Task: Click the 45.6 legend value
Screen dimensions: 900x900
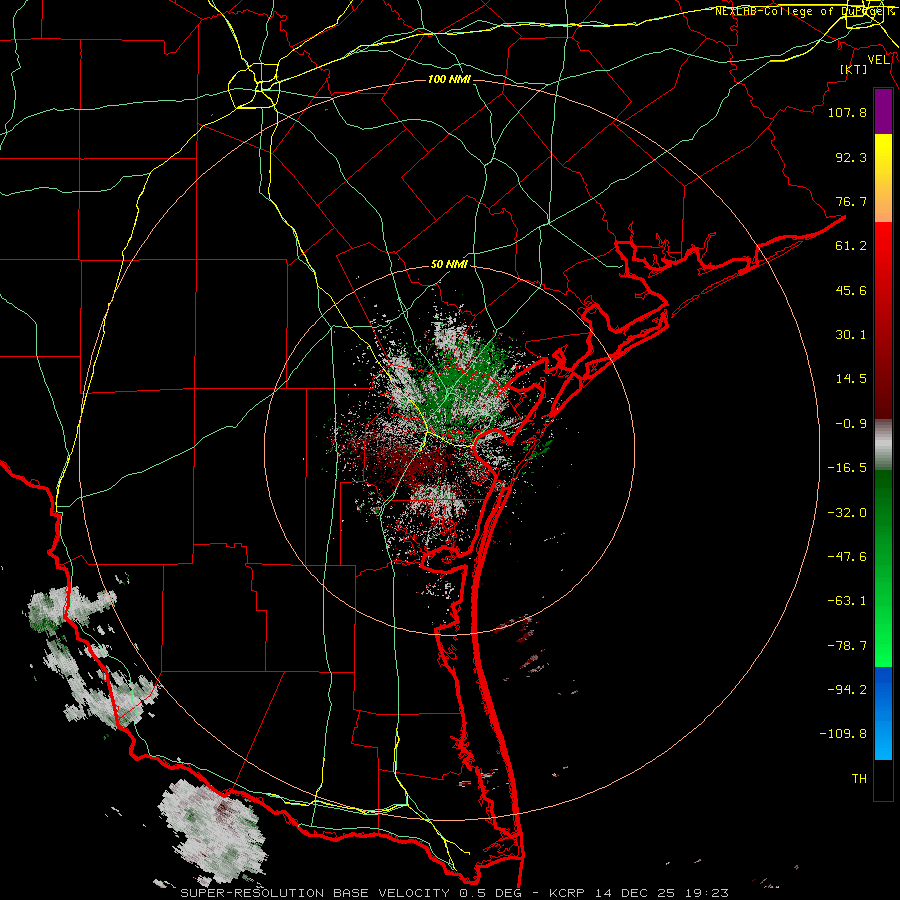Action: pyautogui.click(x=851, y=290)
